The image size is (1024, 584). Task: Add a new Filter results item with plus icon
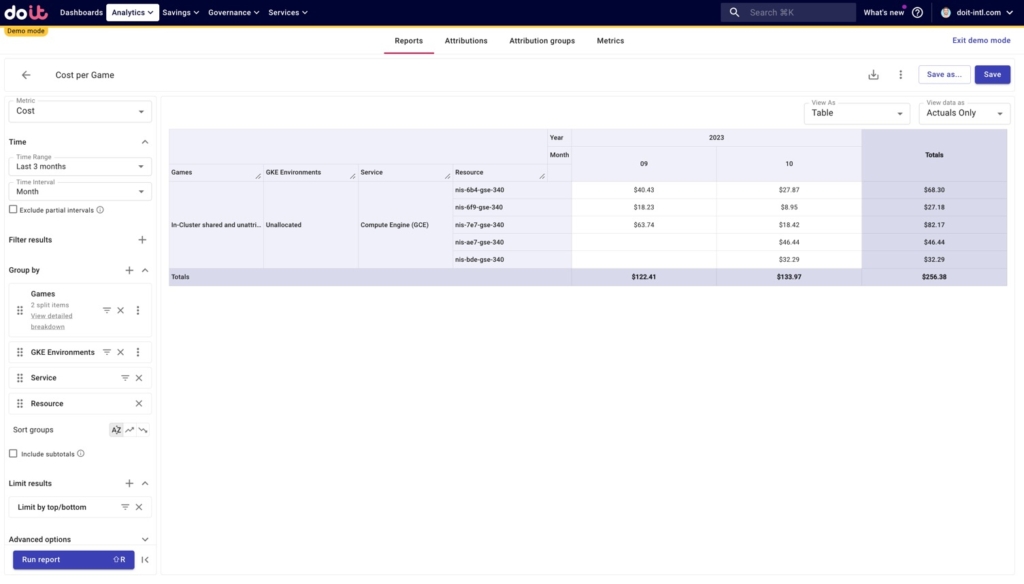click(142, 240)
